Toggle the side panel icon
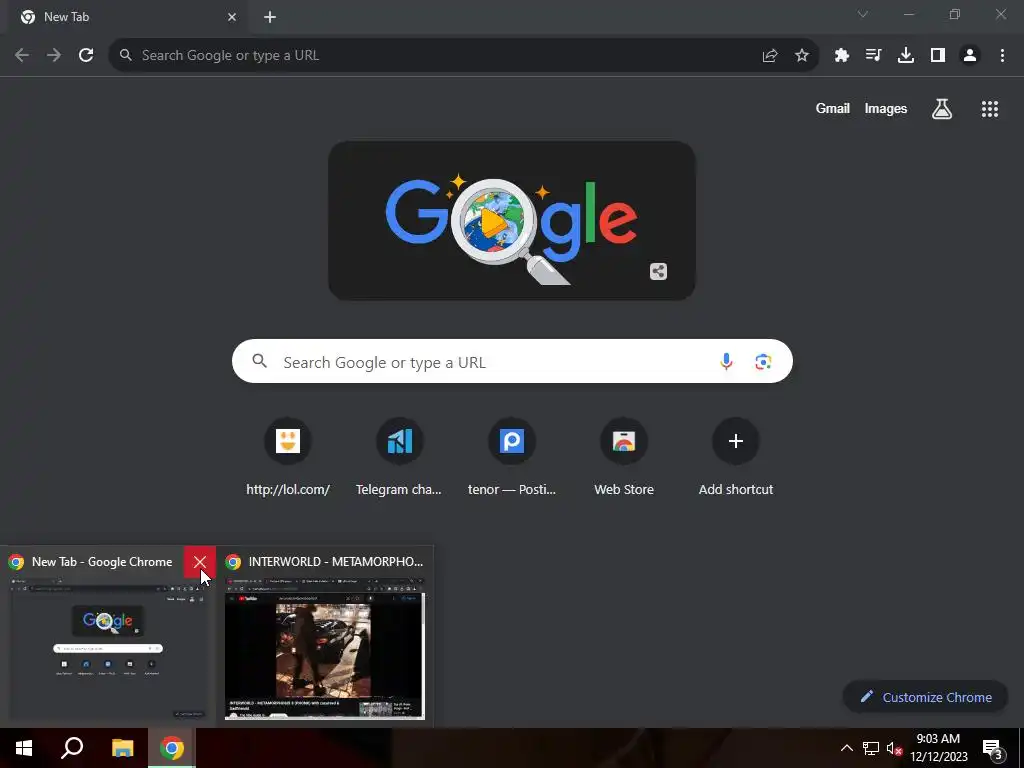Image resolution: width=1024 pixels, height=768 pixels. (938, 56)
